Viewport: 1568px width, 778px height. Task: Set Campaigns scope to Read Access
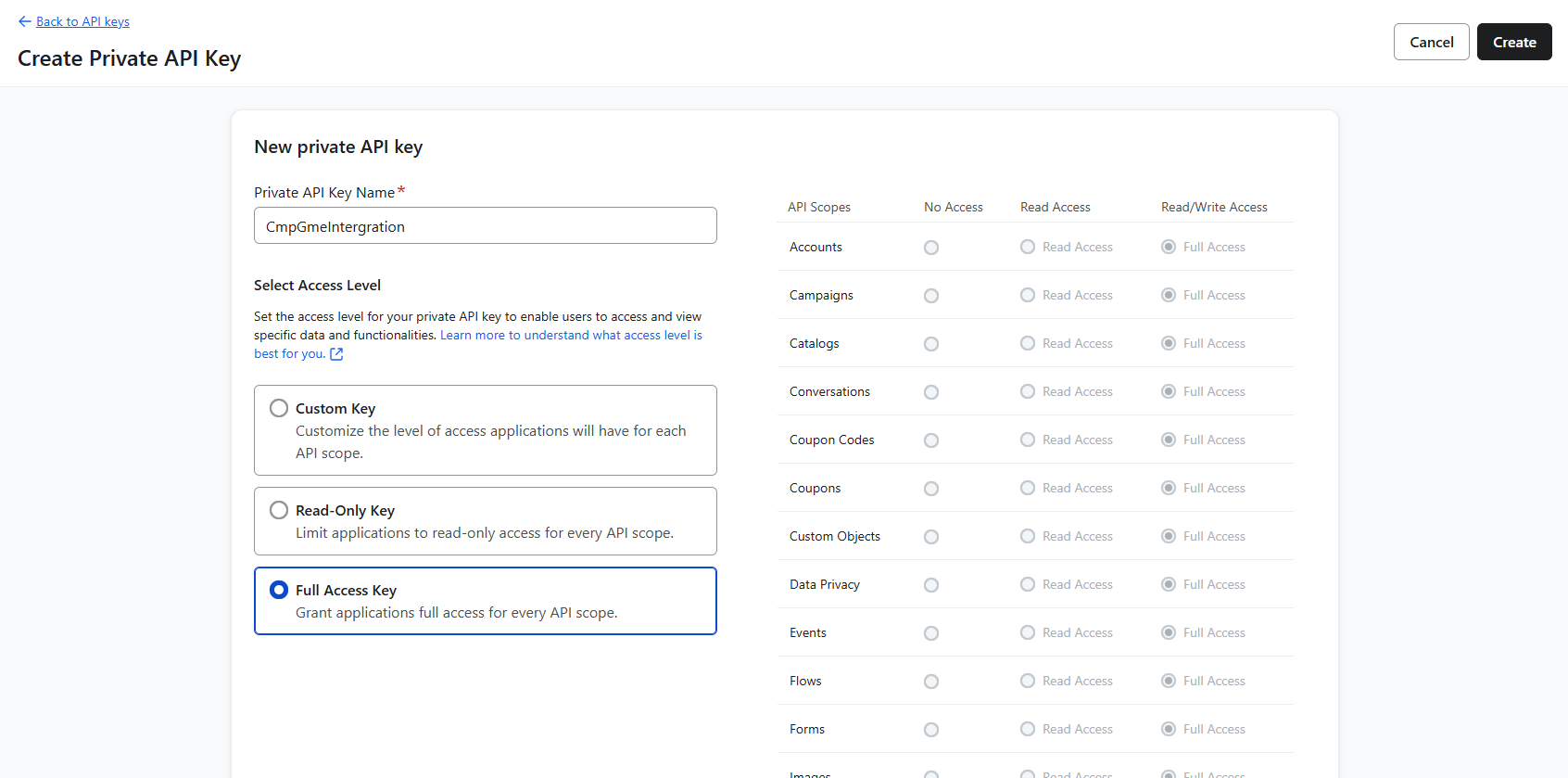pos(1028,295)
